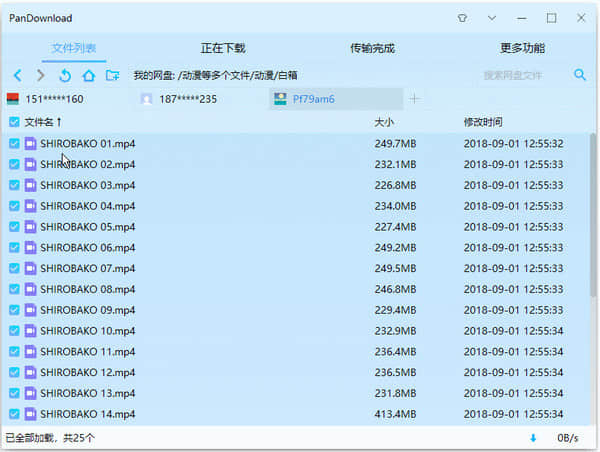This screenshot has height=452, width=600.
Task: Click the 249.7MB size value
Action: (395, 144)
